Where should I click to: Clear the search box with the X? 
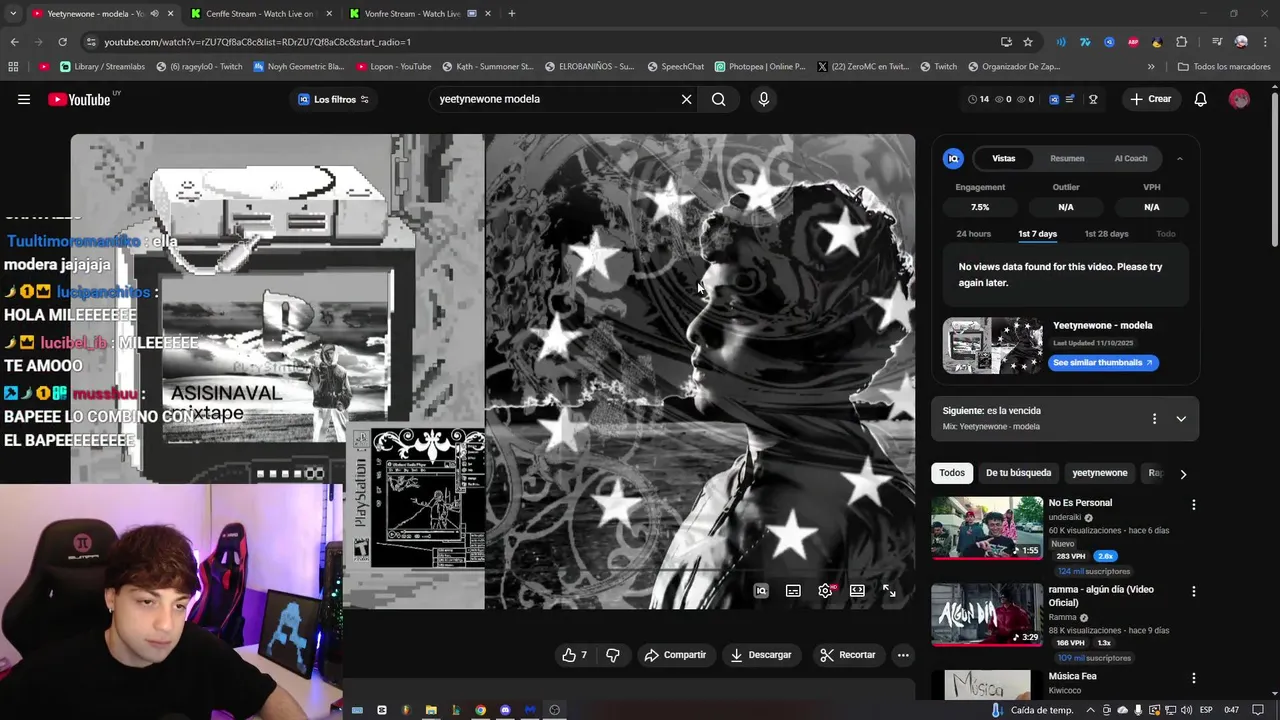(686, 99)
